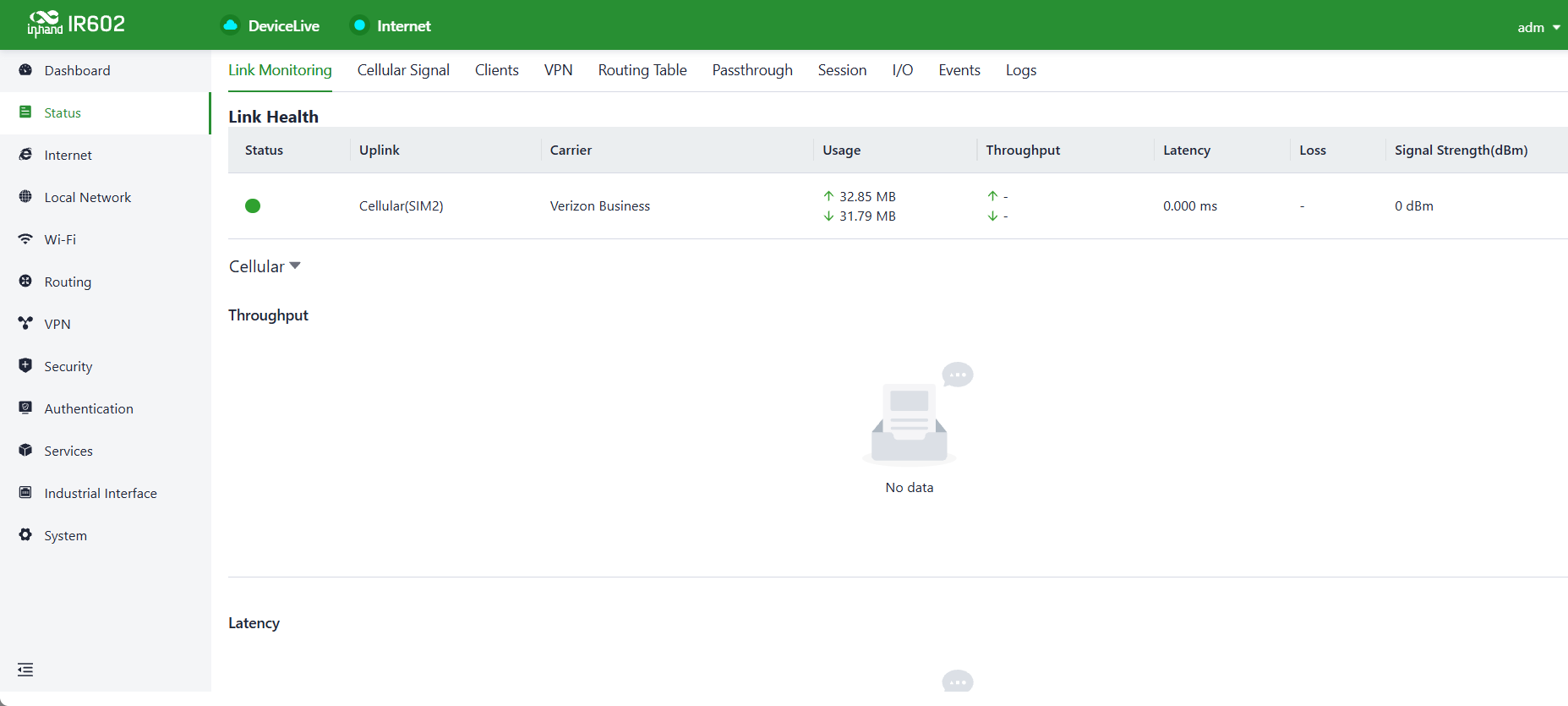Expand the Cellular dropdown selector

point(265,266)
